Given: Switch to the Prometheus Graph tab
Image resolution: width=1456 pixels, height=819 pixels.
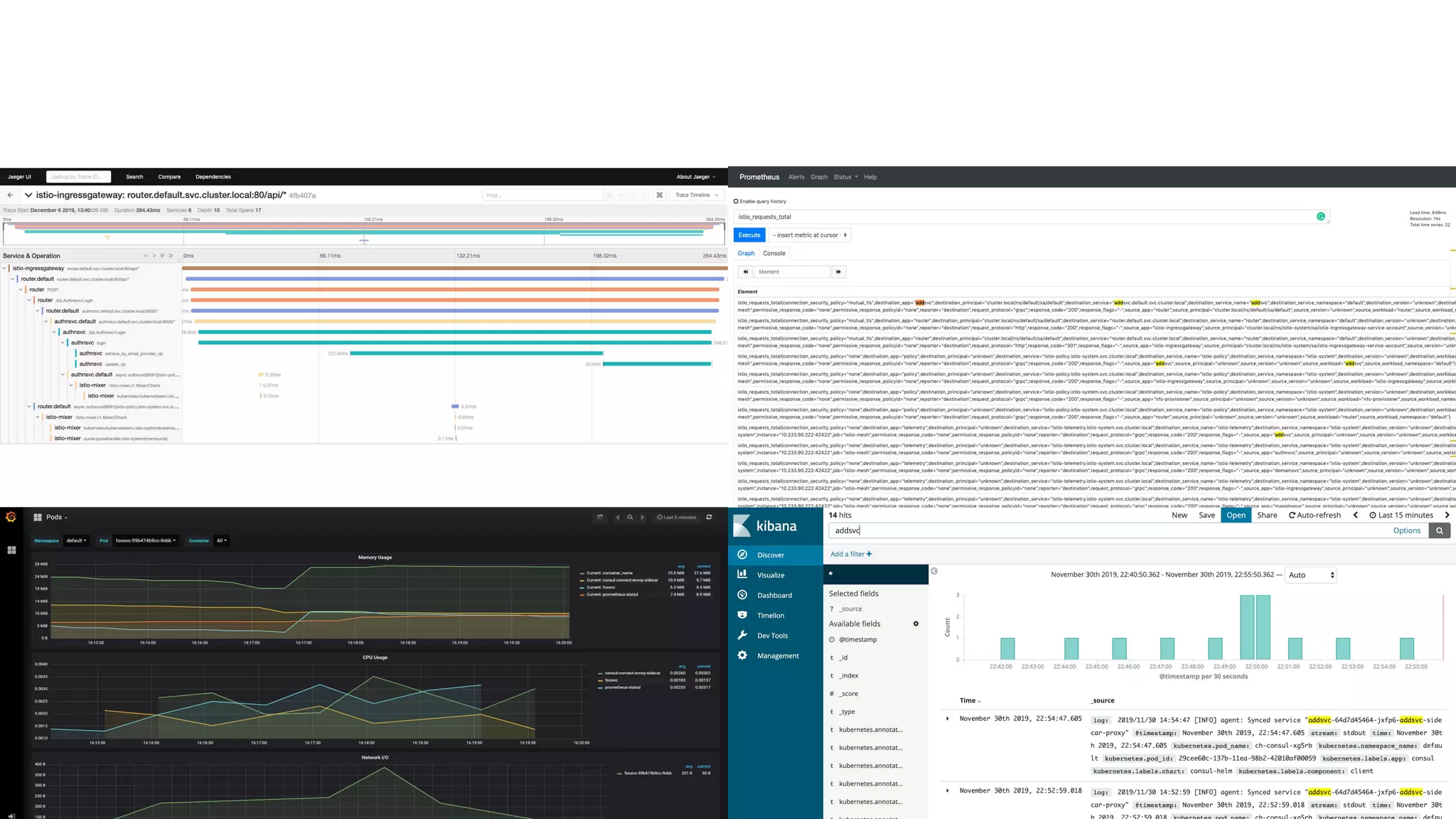Looking at the screenshot, I should (x=746, y=253).
